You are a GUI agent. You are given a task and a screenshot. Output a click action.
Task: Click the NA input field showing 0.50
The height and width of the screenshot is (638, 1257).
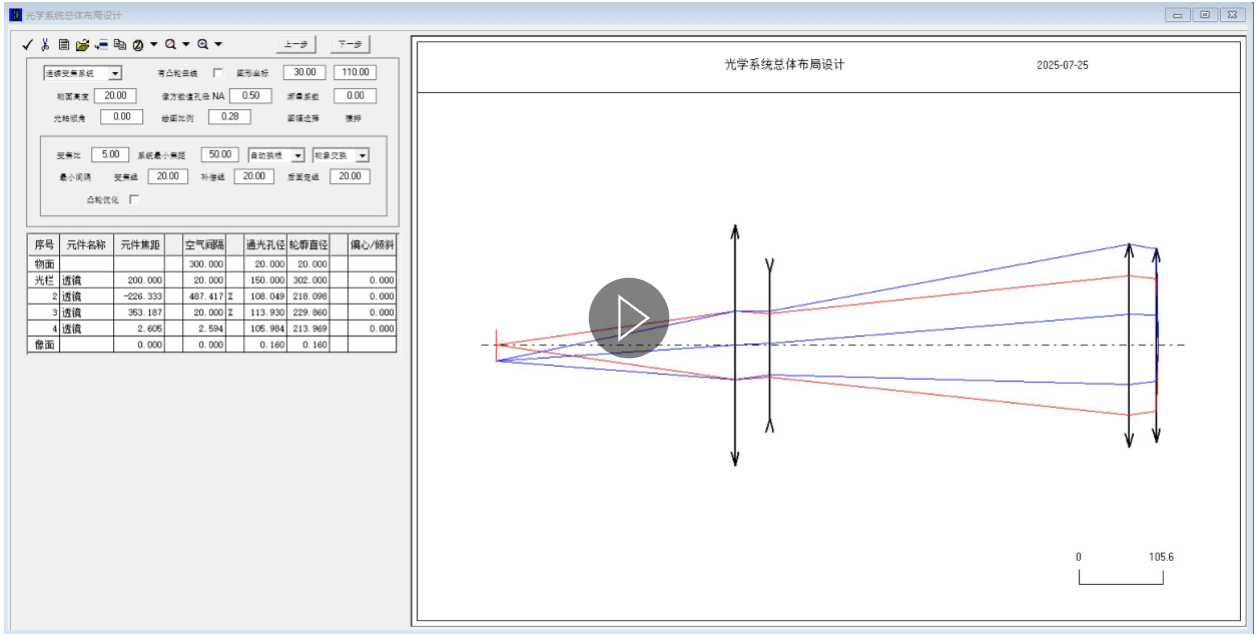[x=250, y=95]
